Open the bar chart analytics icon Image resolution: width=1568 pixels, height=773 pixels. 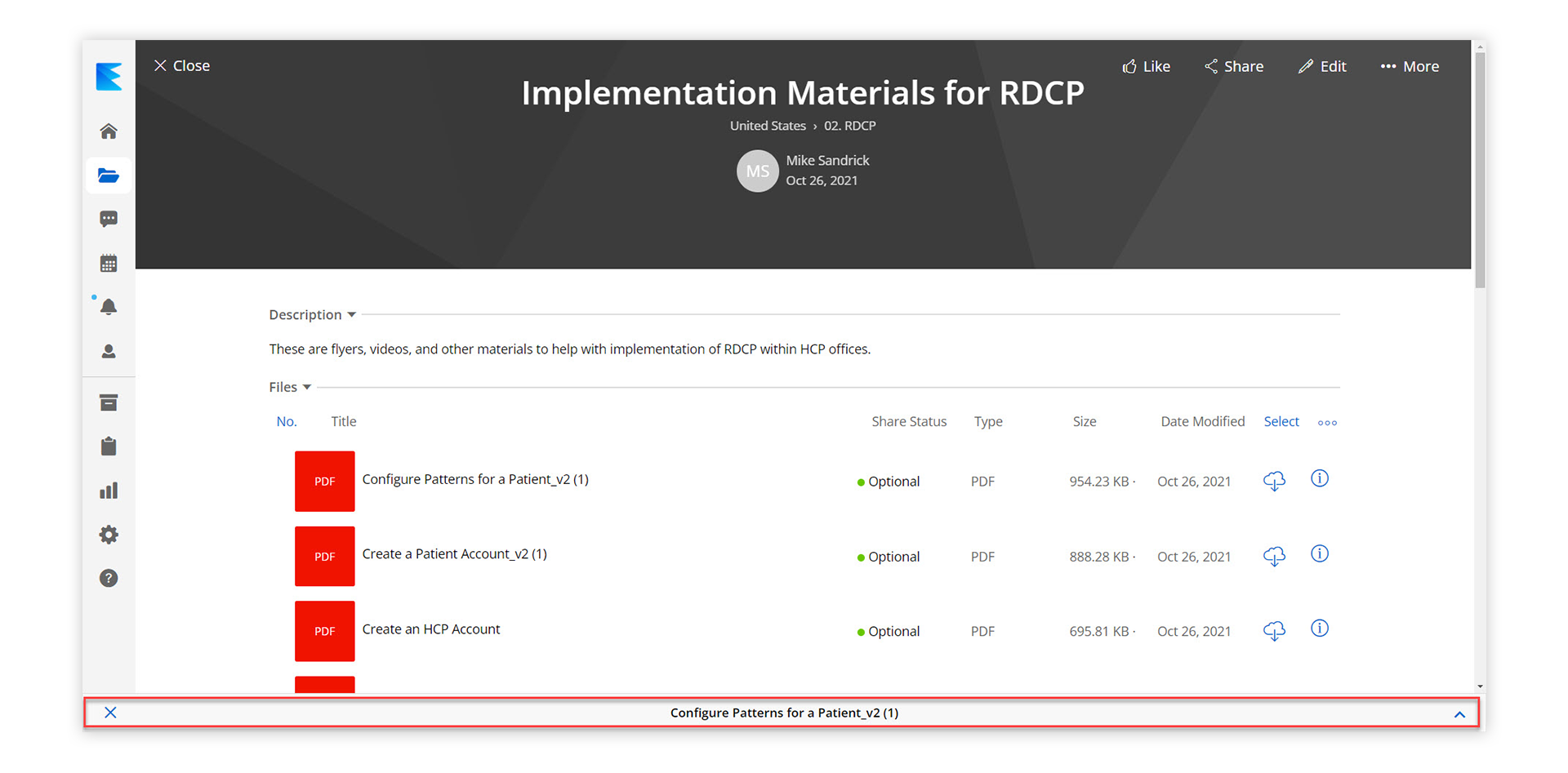pyautogui.click(x=109, y=491)
